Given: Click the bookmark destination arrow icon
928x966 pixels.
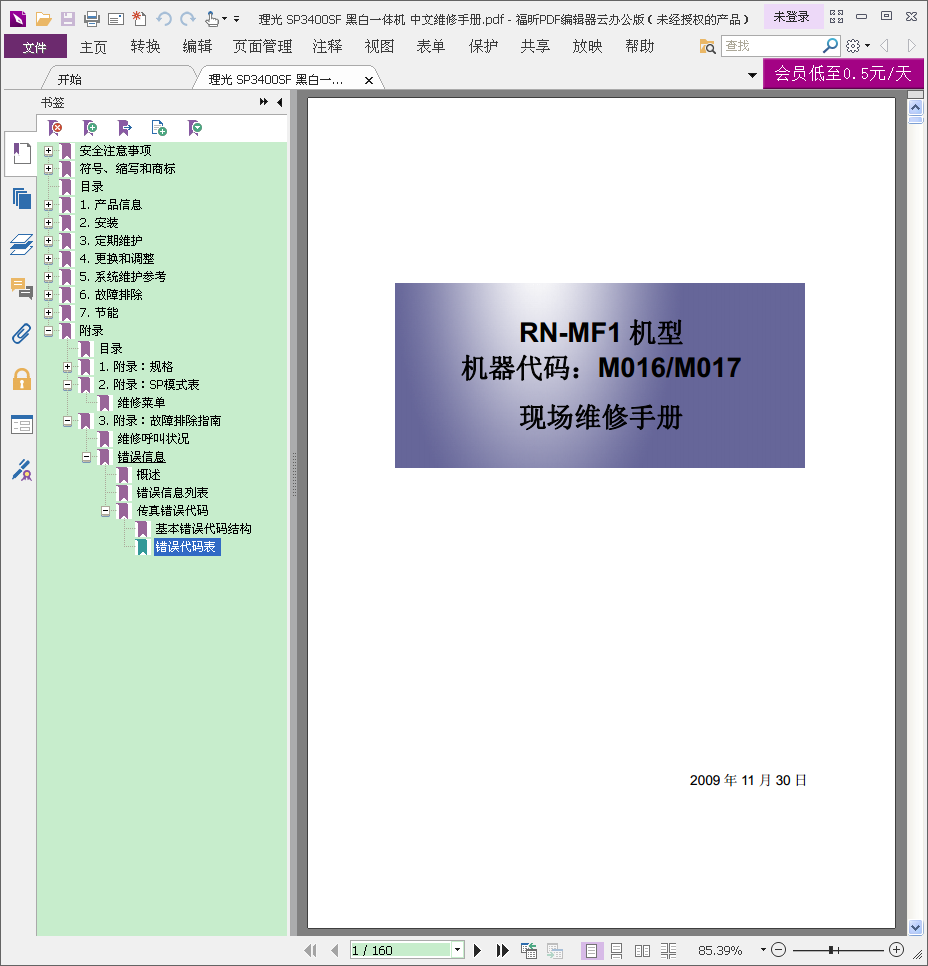Looking at the screenshot, I should click(124, 128).
